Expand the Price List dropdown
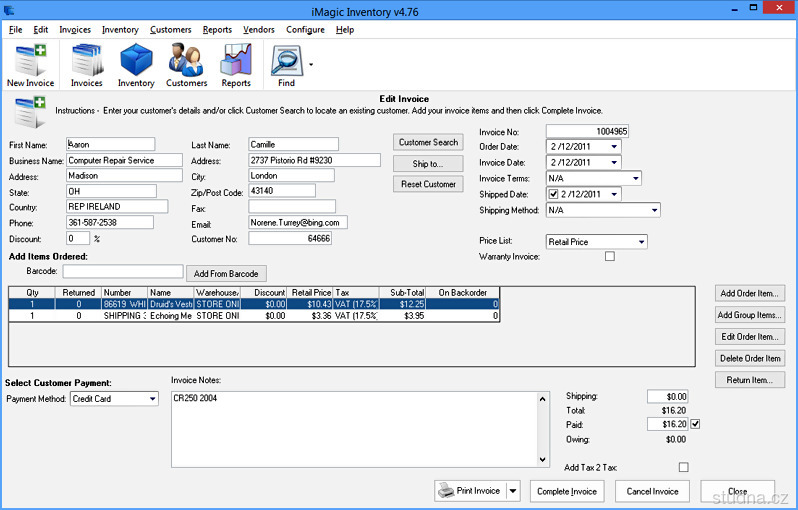The width and height of the screenshot is (798, 510). coord(641,242)
